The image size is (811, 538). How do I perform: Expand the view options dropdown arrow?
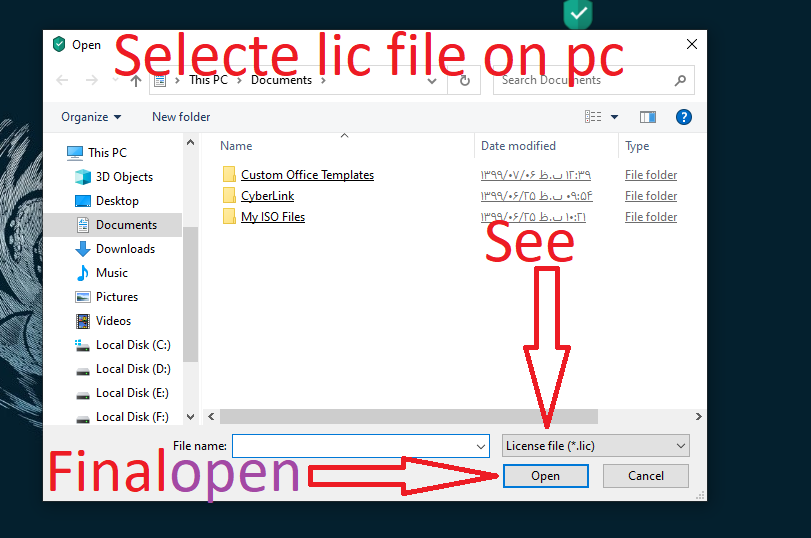pyautogui.click(x=614, y=117)
